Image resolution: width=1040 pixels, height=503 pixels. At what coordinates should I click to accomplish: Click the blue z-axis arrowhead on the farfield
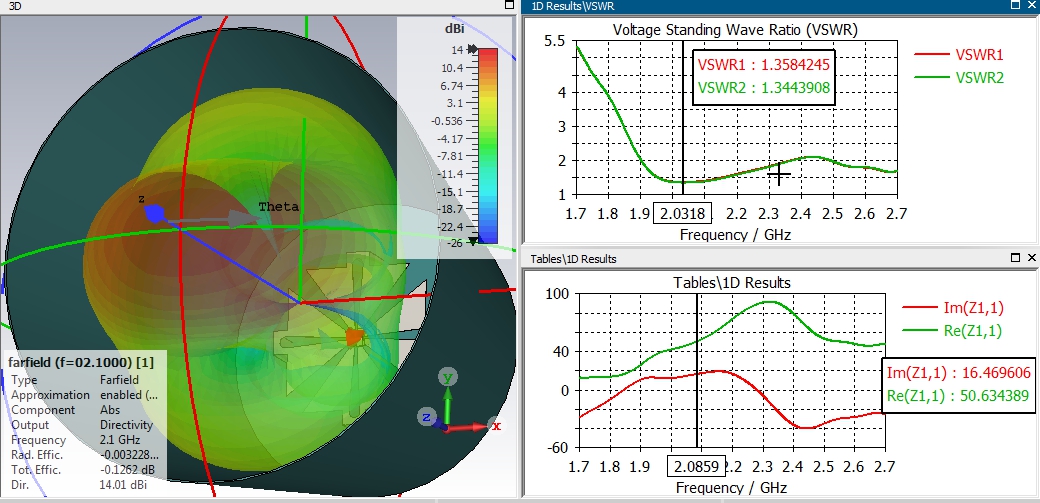click(x=155, y=214)
